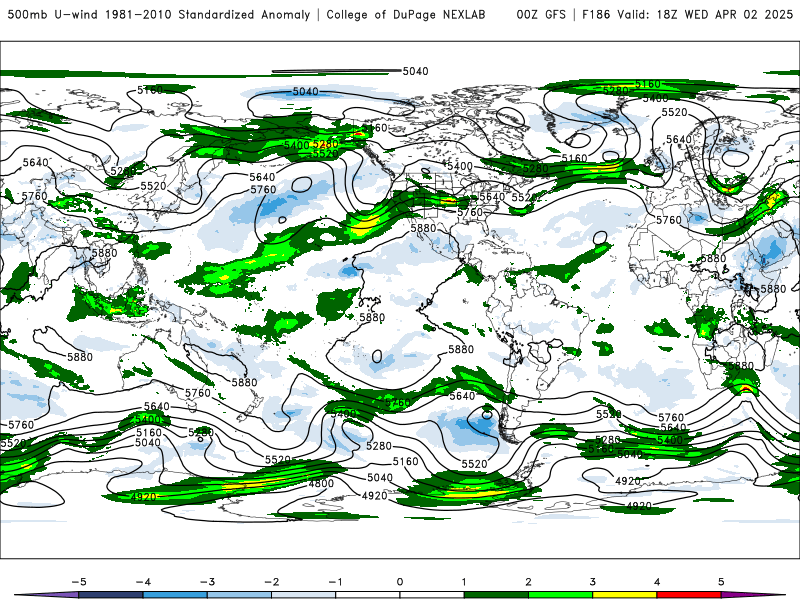Click the '500mb U-wind' title text
This screenshot has width=800, height=600.
(53, 14)
